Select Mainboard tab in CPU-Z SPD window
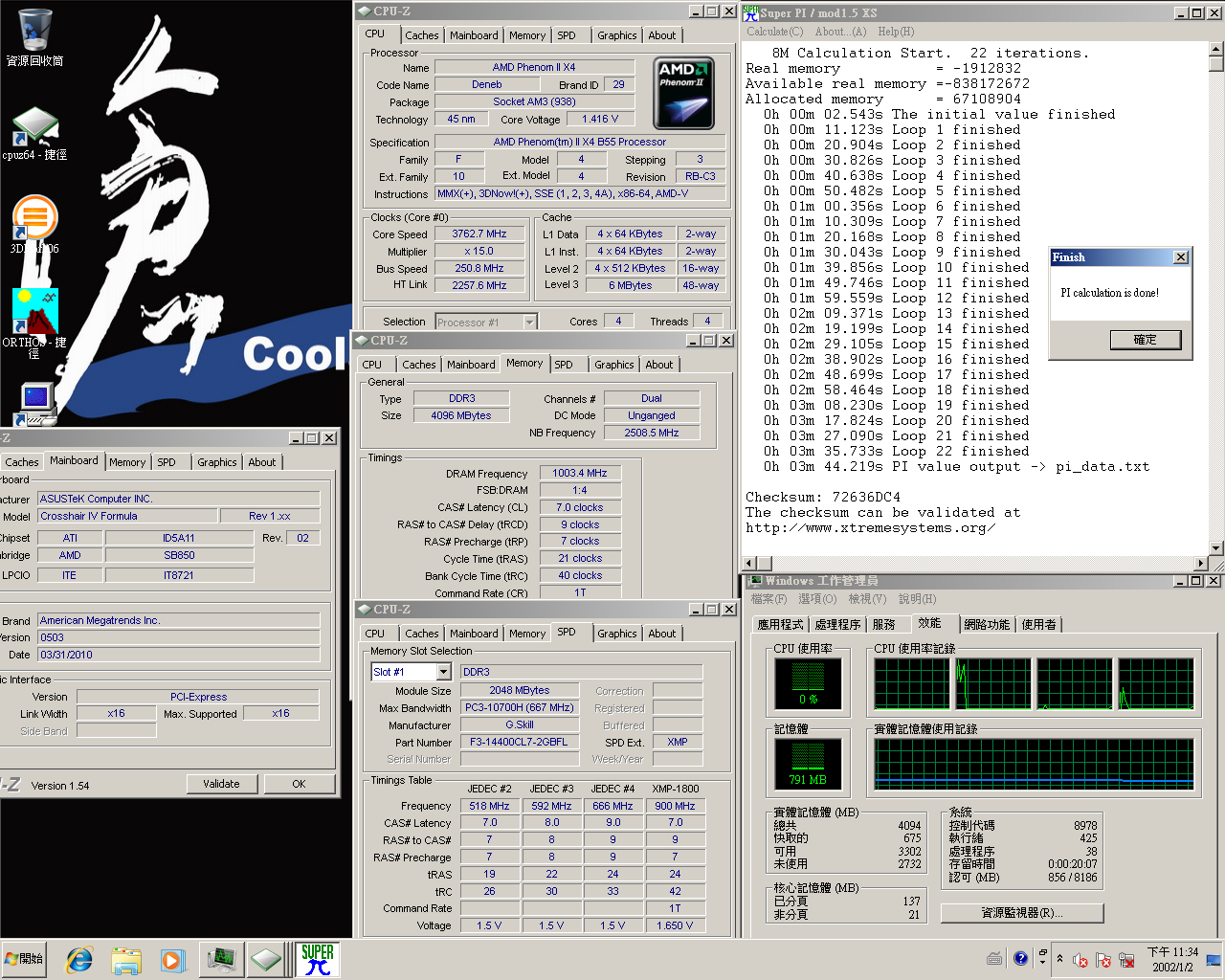This screenshot has height=980, width=1225. (474, 634)
